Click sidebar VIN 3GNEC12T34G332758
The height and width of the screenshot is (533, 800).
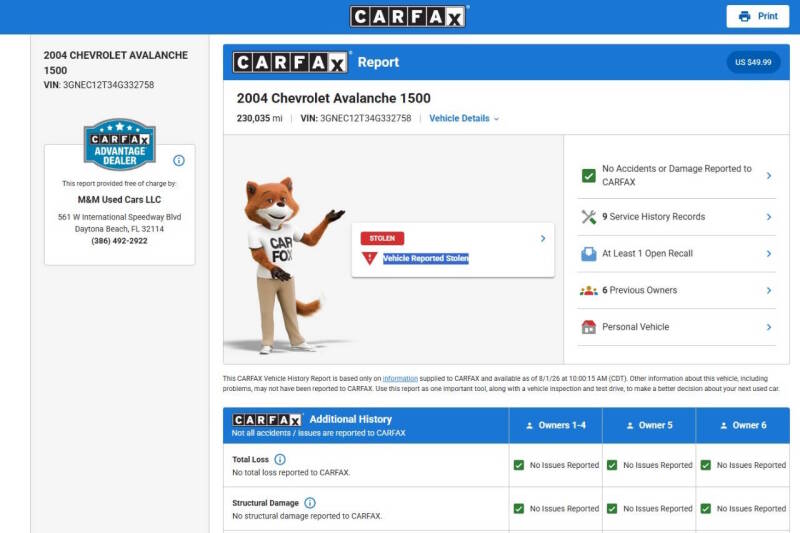click(x=98, y=85)
